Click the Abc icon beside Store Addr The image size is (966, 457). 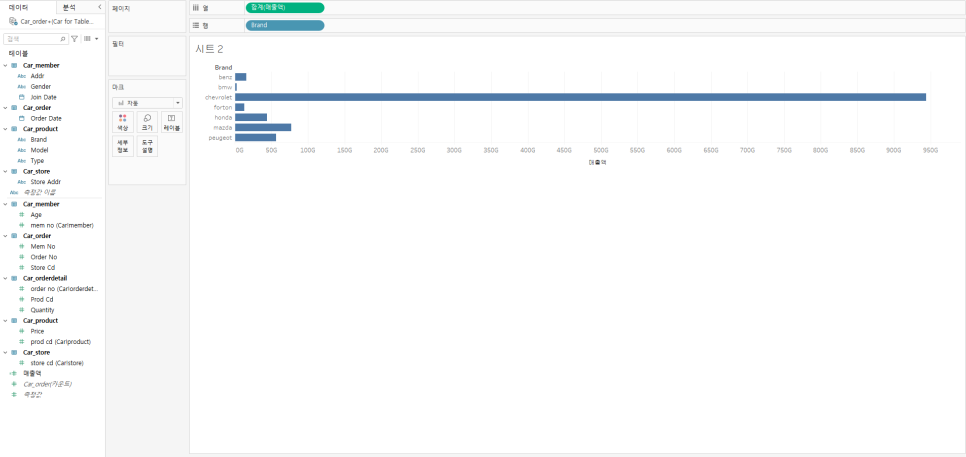point(22,182)
